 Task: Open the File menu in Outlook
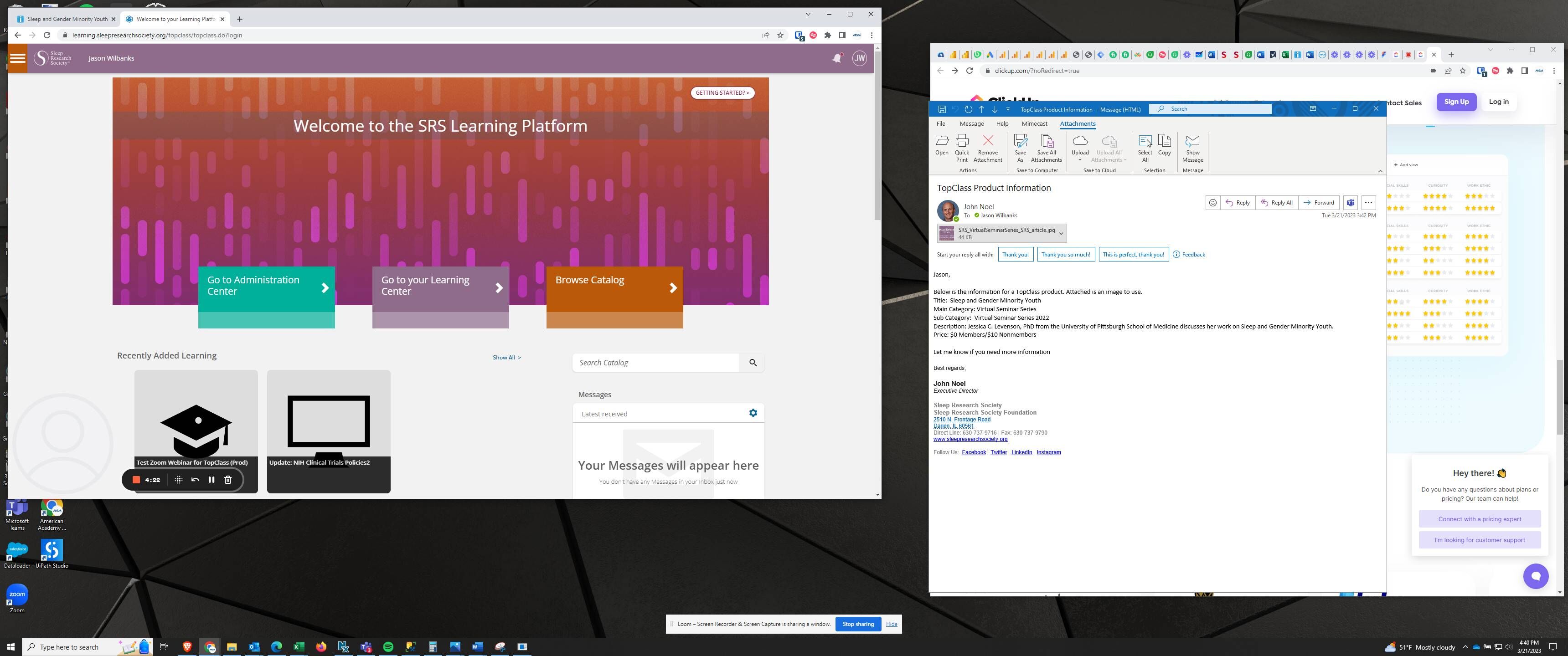940,123
